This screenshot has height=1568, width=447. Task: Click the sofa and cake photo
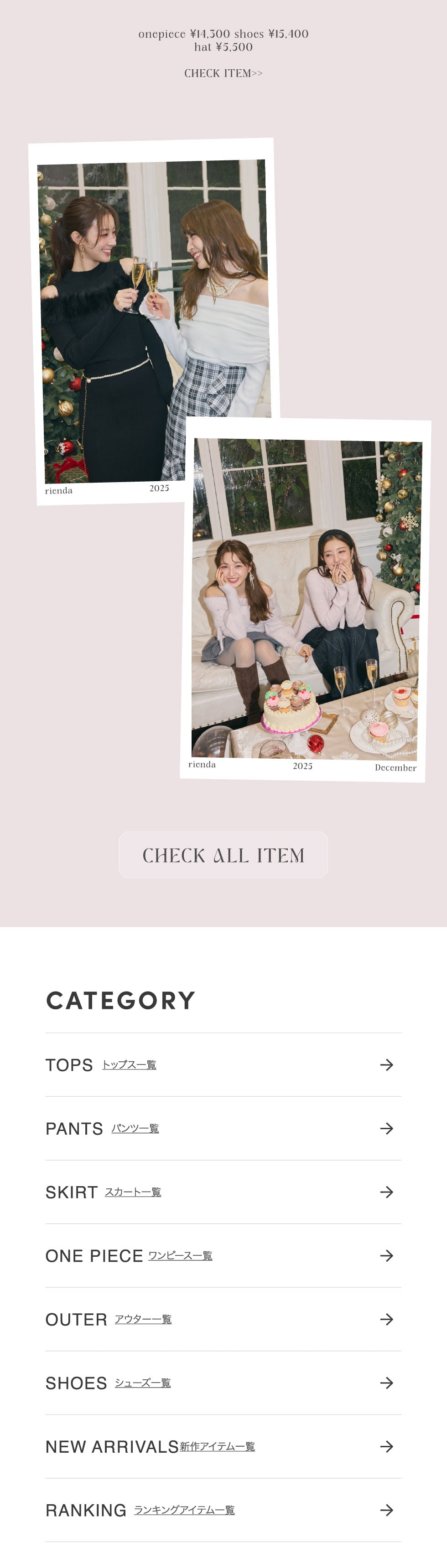tap(306, 600)
